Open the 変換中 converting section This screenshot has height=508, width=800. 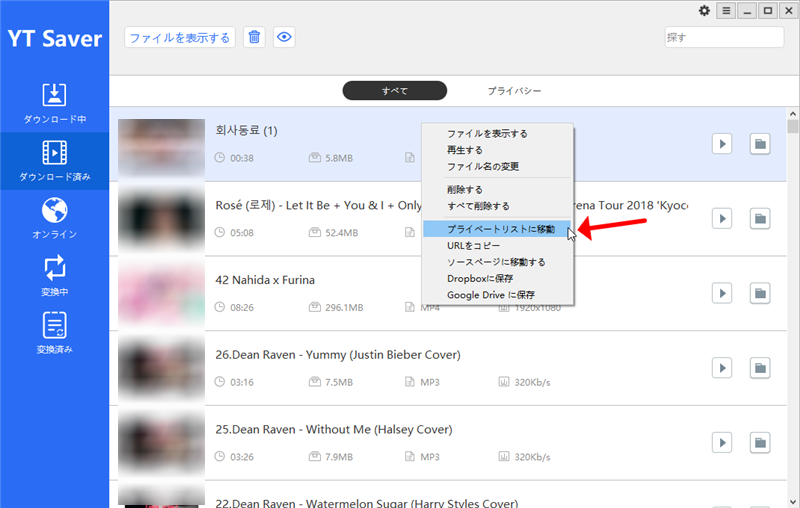point(54,276)
